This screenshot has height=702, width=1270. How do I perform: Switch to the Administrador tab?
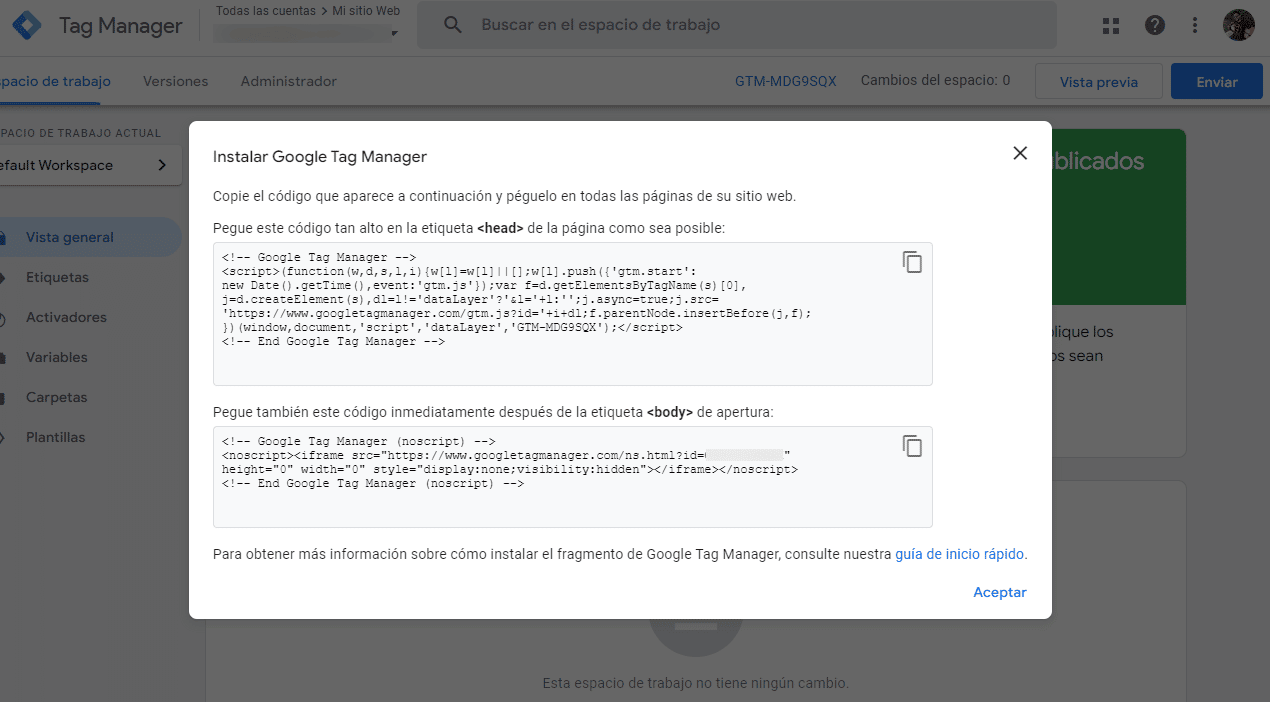pyautogui.click(x=288, y=81)
